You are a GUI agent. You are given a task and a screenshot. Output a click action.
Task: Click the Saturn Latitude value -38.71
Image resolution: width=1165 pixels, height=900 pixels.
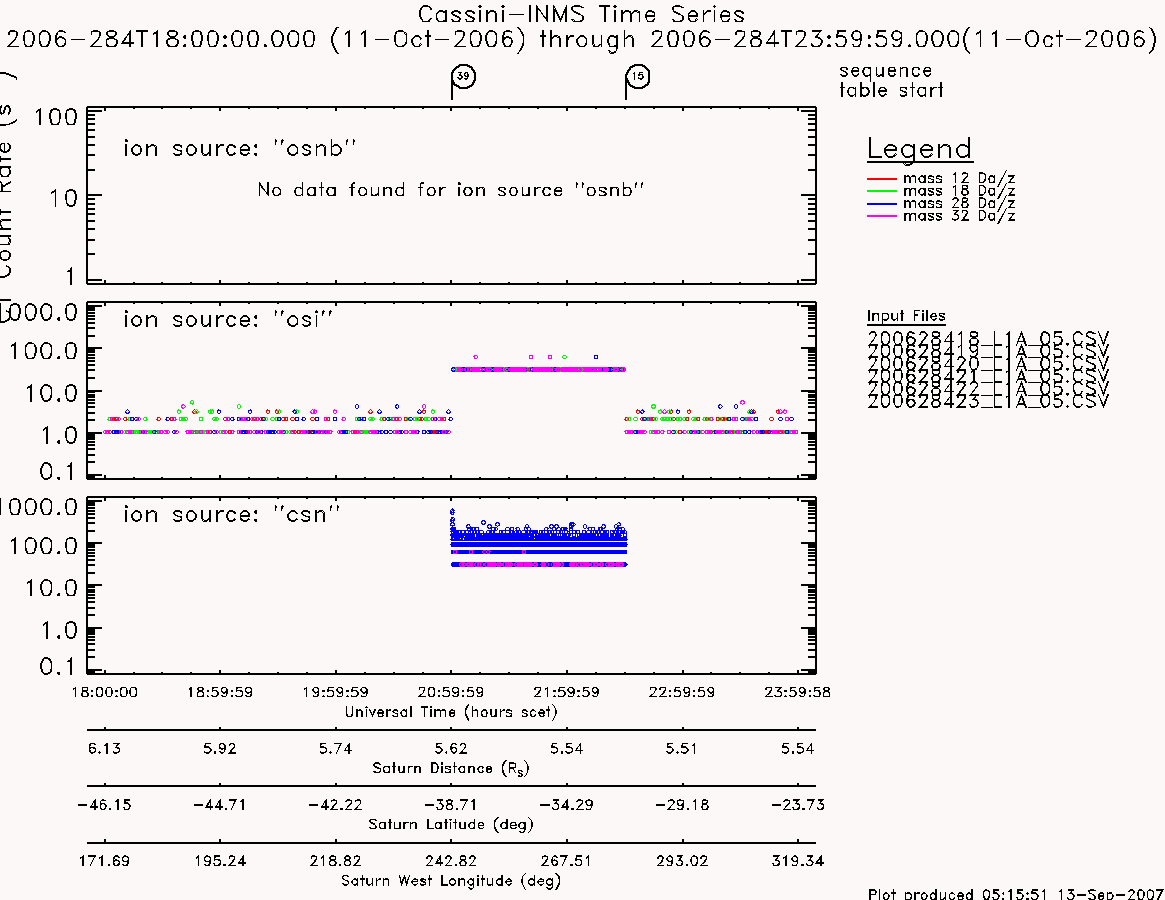(x=451, y=805)
